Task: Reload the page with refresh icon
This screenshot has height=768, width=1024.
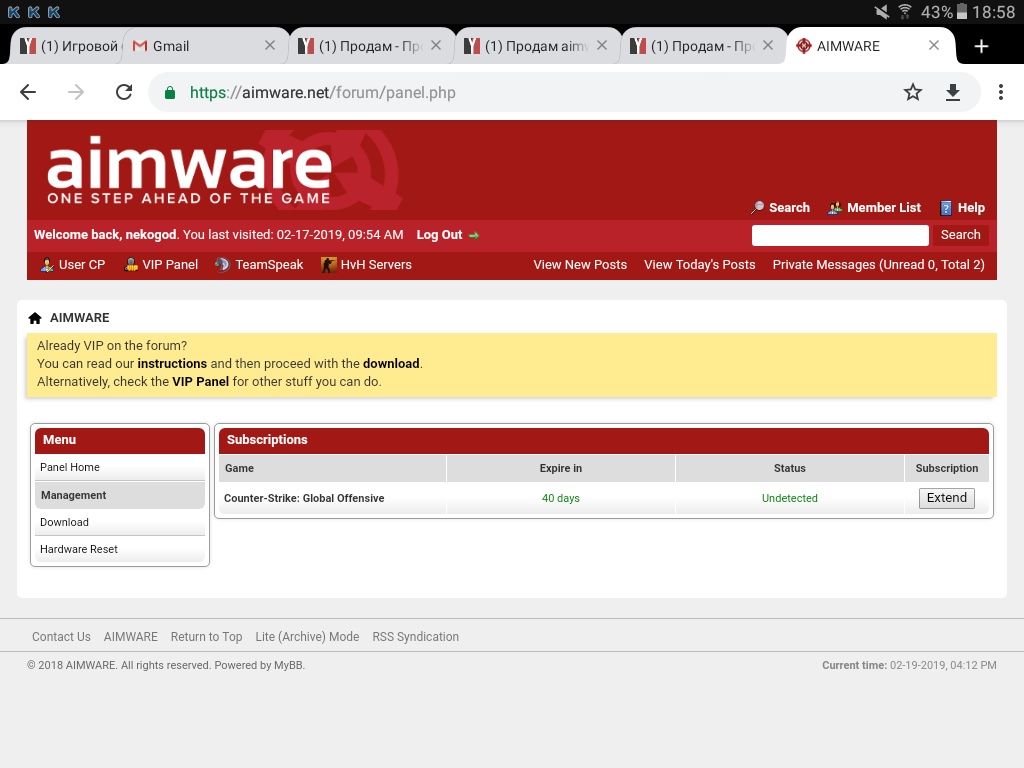Action: coord(124,92)
